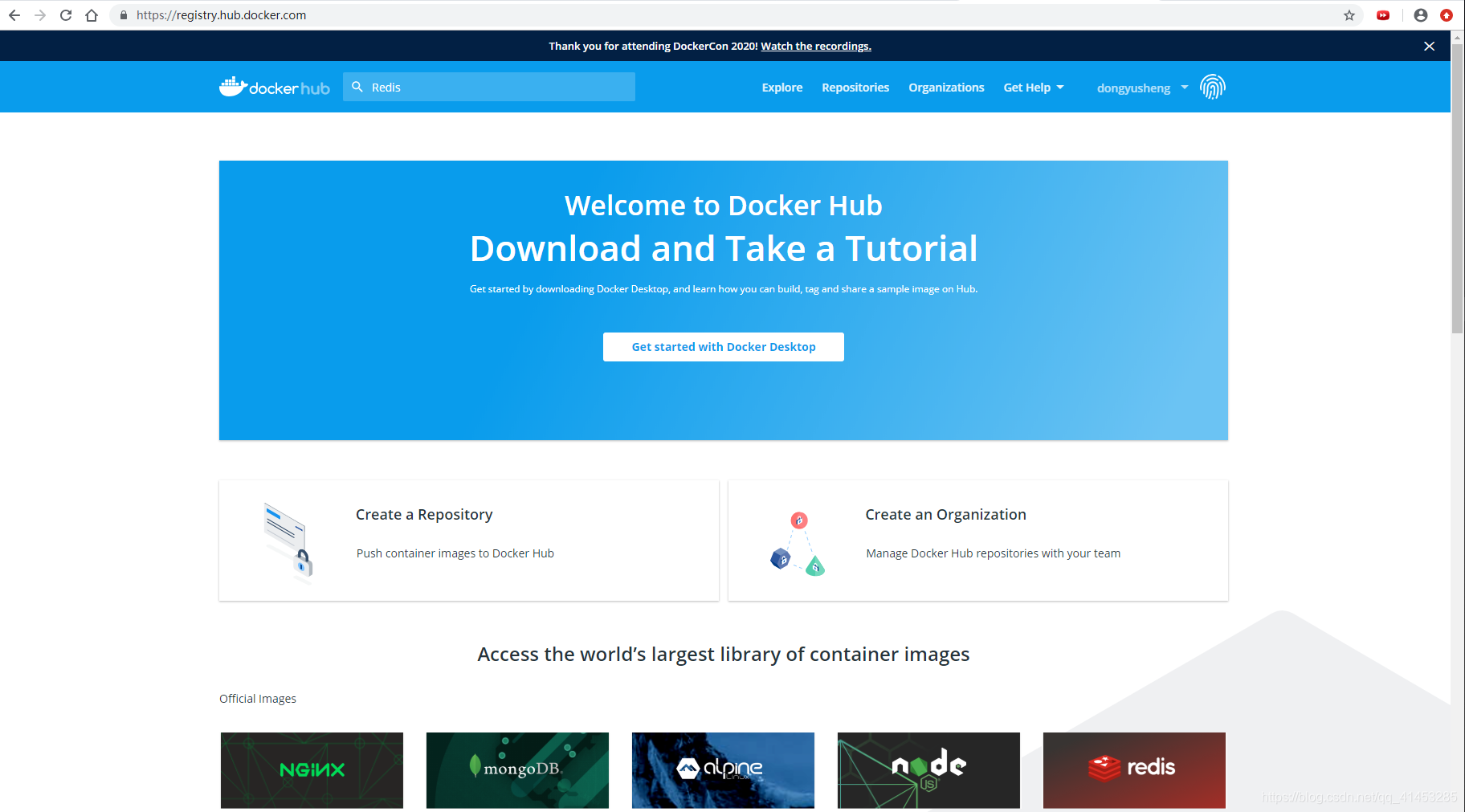Click the Docker Hub whale logo
The image size is (1465, 812).
point(275,87)
